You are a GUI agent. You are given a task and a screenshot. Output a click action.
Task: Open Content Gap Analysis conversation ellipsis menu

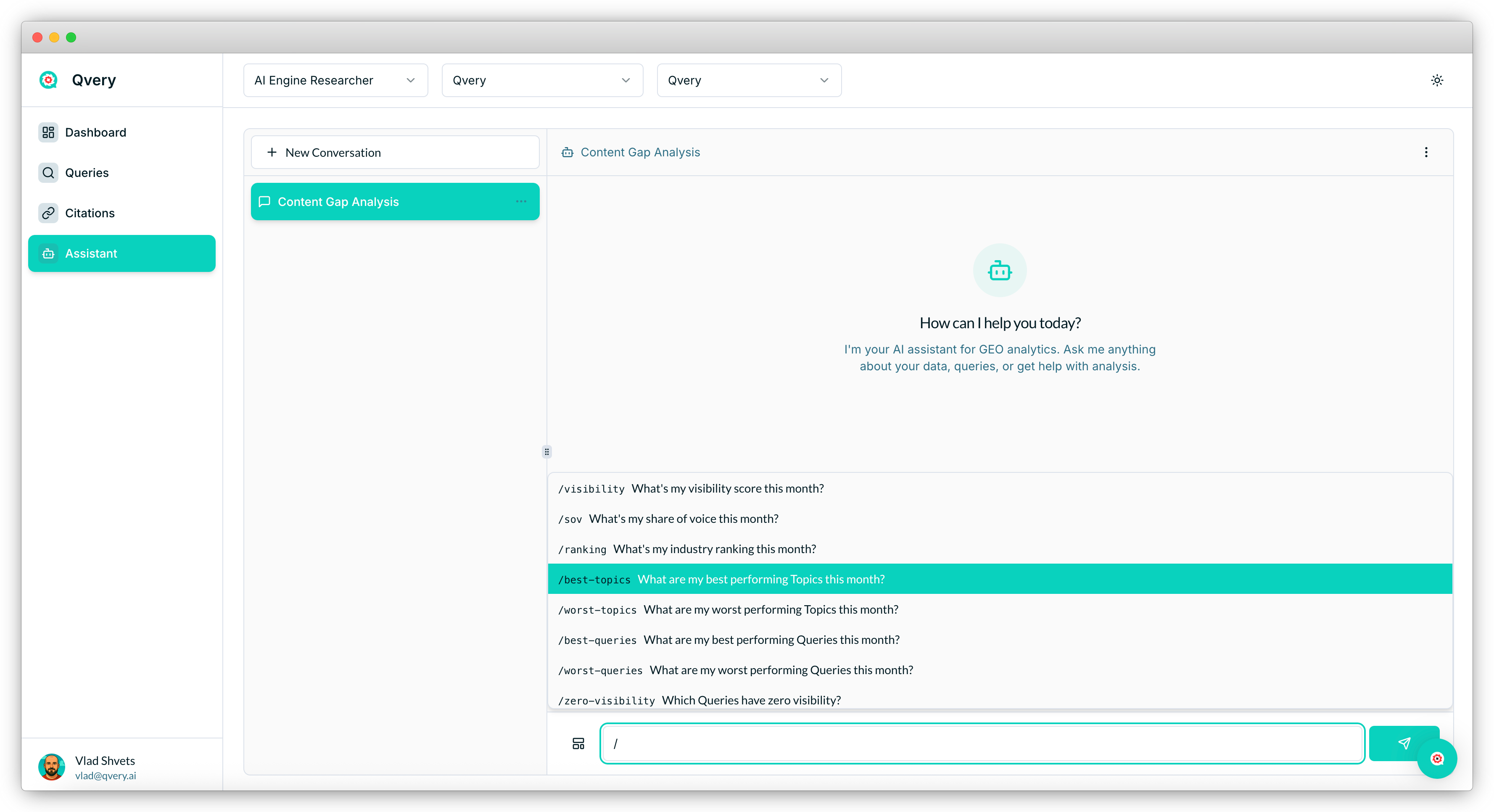click(521, 201)
